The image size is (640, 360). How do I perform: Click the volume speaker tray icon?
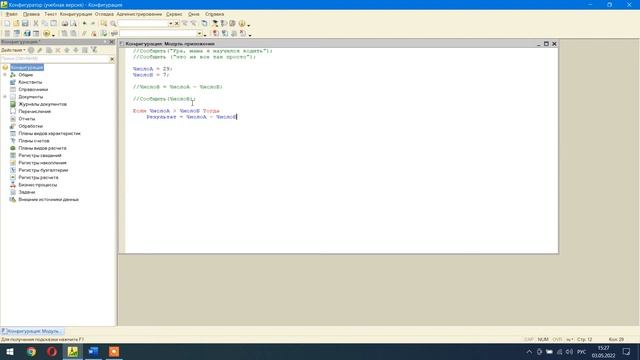coord(569,352)
